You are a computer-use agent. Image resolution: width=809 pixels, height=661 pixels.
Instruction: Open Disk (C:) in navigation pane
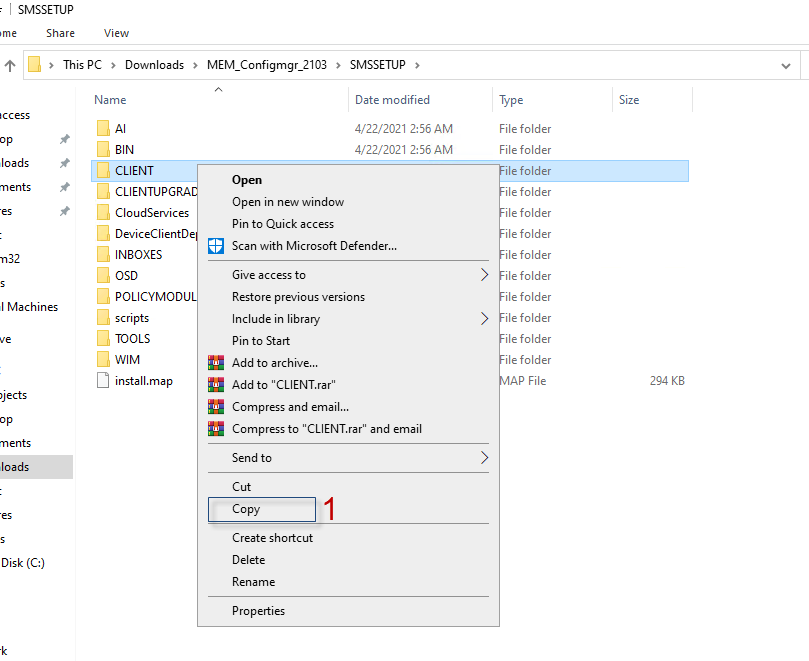coord(22,562)
